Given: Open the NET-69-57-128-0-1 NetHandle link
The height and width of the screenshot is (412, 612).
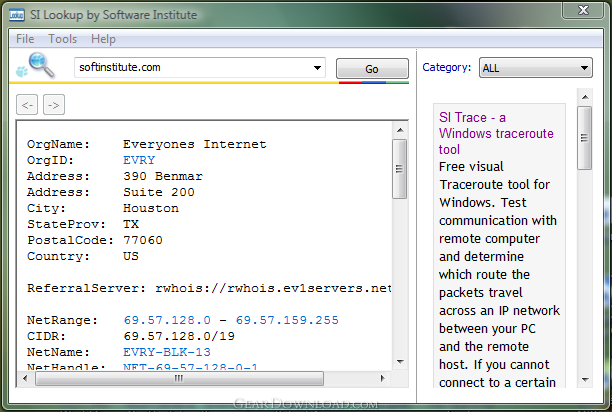Looking at the screenshot, I should [190, 366].
